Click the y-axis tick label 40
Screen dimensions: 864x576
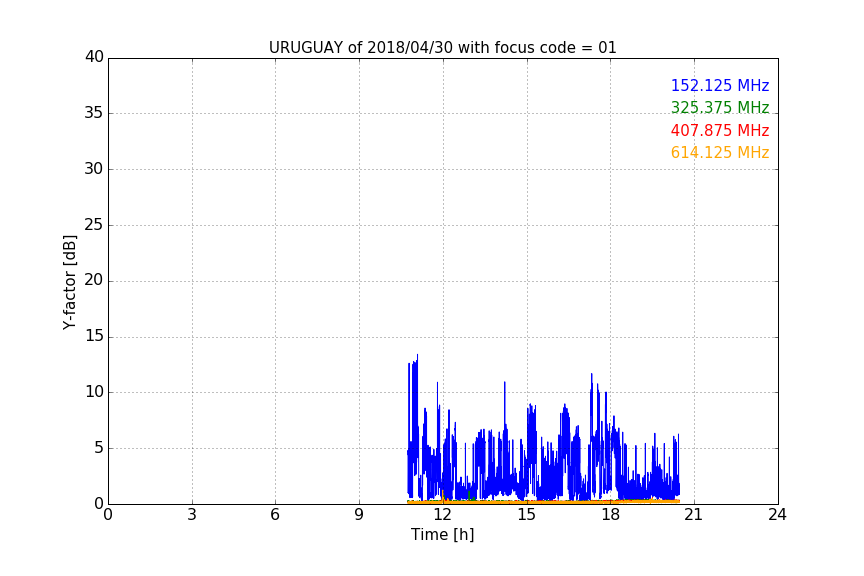coord(94,57)
